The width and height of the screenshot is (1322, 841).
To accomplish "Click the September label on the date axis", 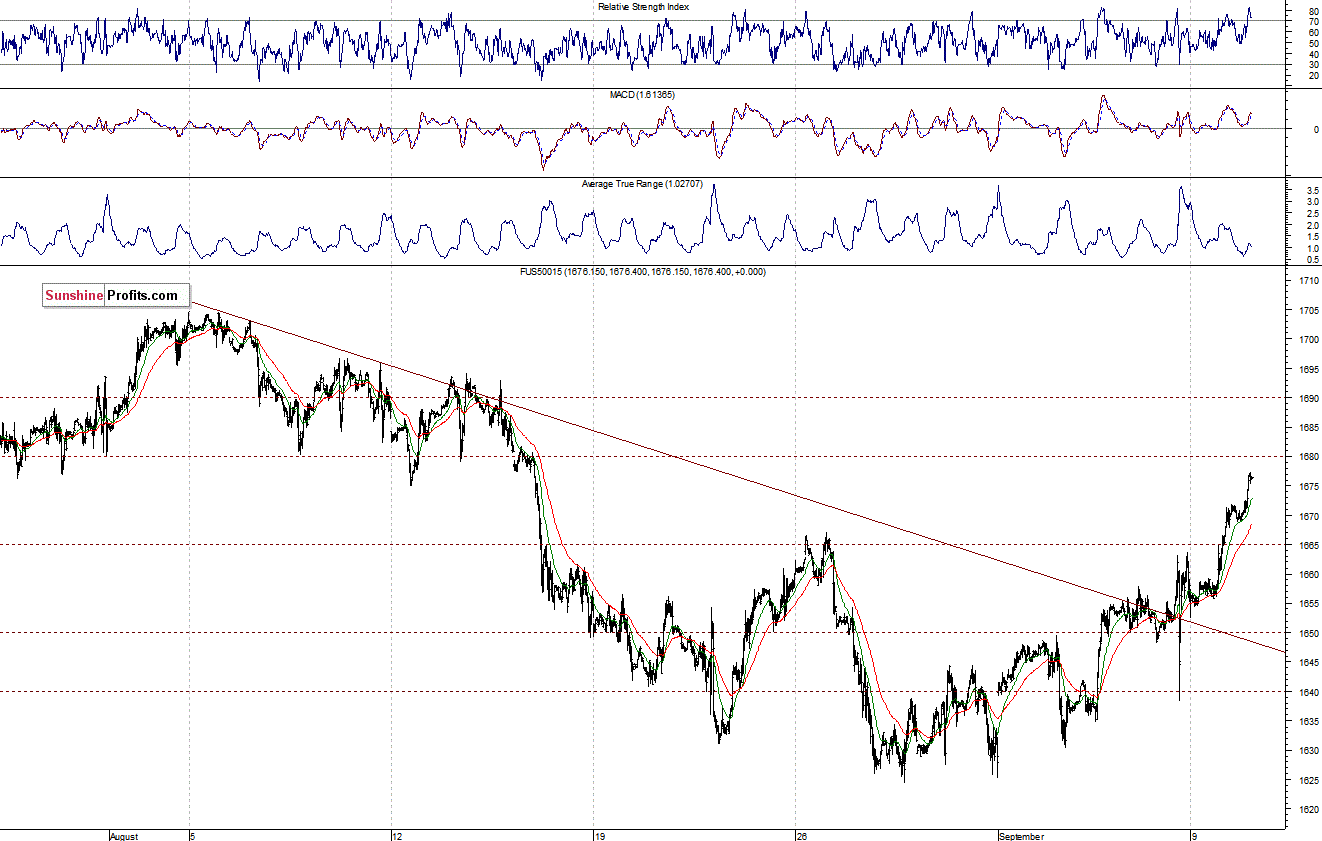I will pos(1023,835).
